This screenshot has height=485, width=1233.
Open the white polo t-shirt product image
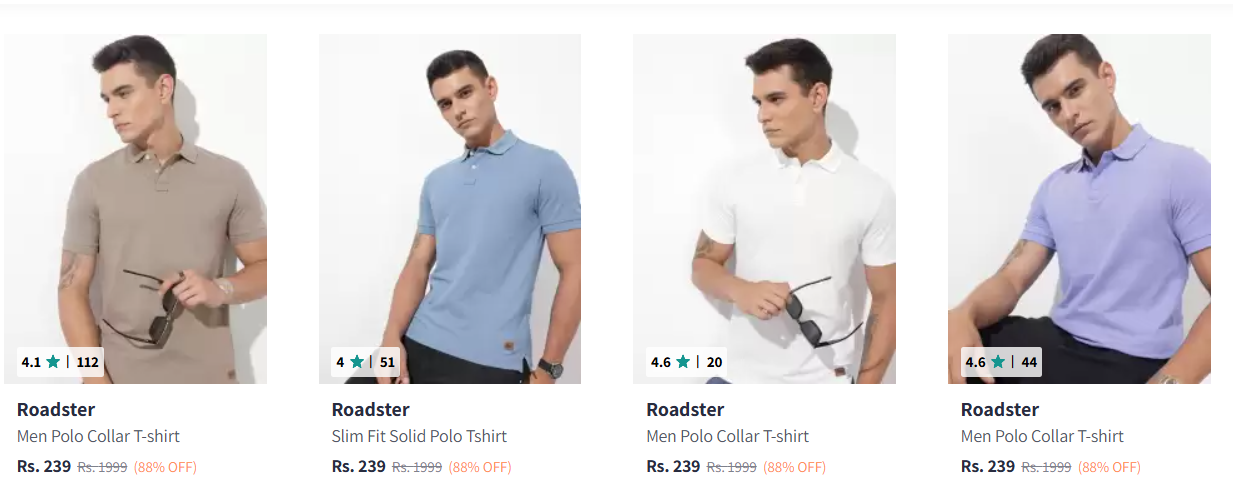pos(764,200)
